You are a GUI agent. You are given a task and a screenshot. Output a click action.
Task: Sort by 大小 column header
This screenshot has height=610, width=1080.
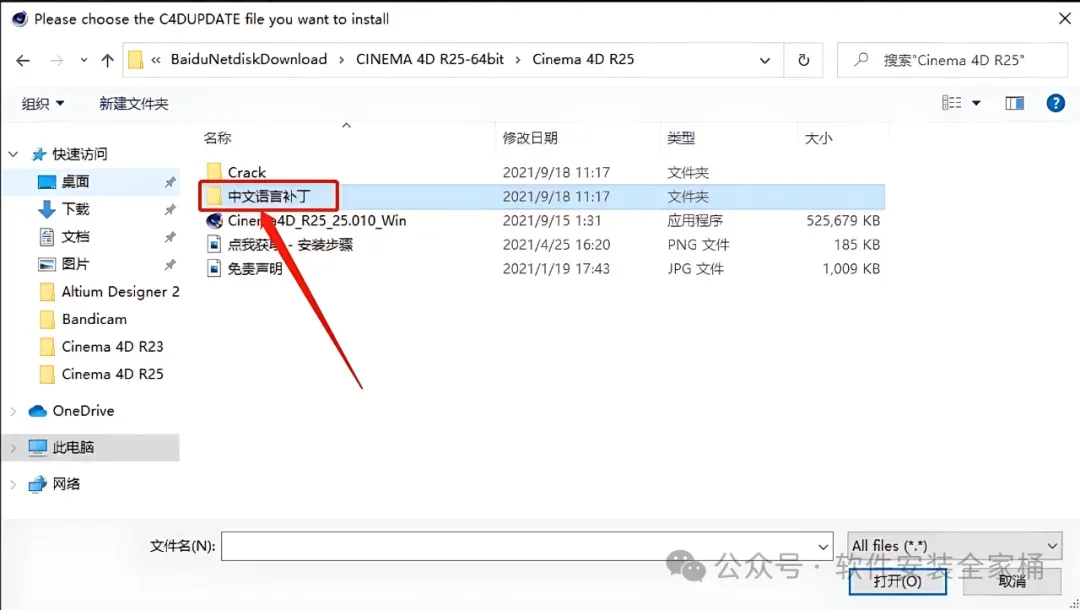tap(818, 138)
